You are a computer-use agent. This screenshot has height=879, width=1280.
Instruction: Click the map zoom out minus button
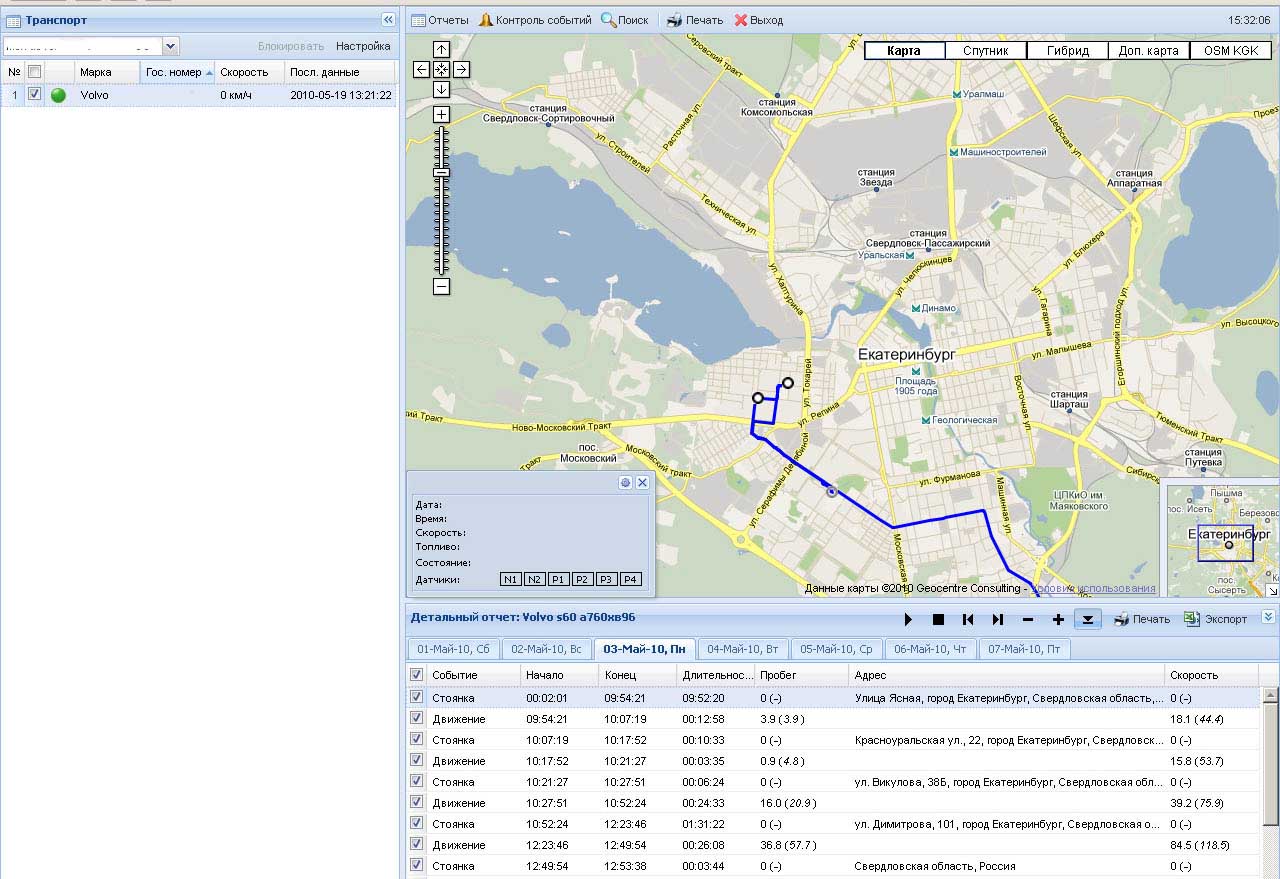(441, 287)
